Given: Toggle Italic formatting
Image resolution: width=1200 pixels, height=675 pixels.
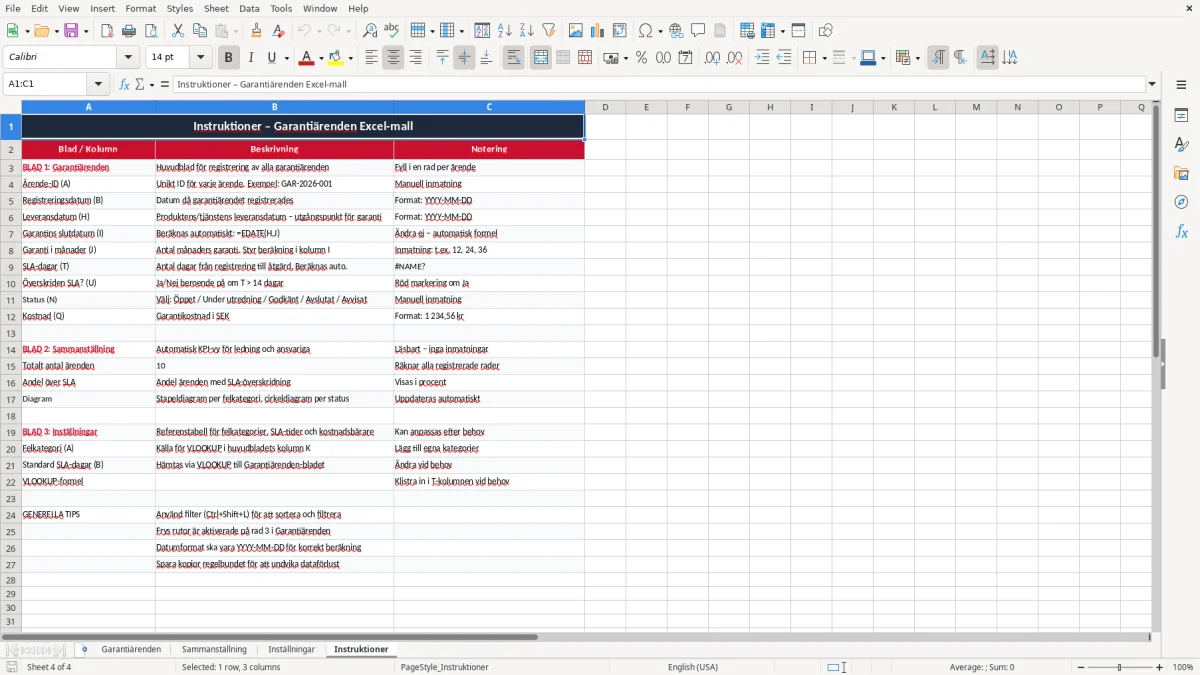Looking at the screenshot, I should click(x=251, y=58).
